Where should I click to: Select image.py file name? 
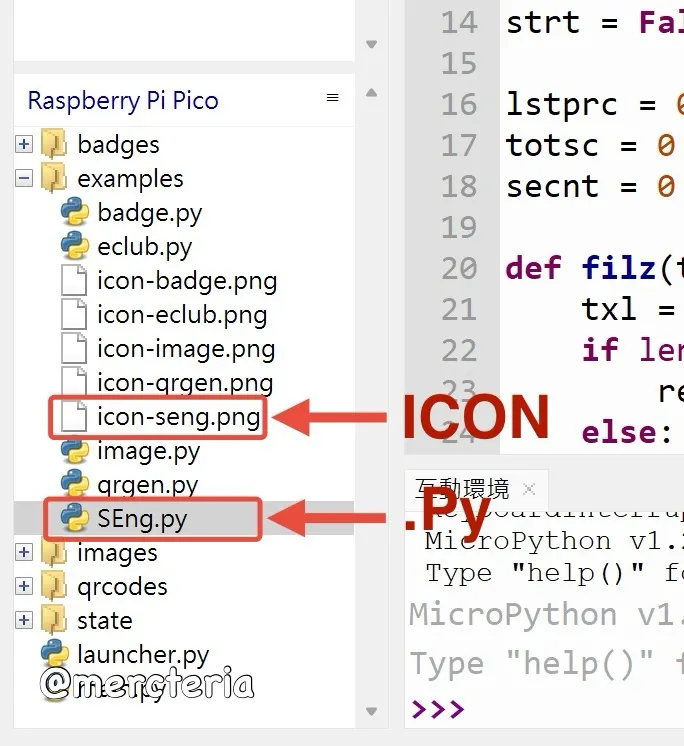(148, 452)
